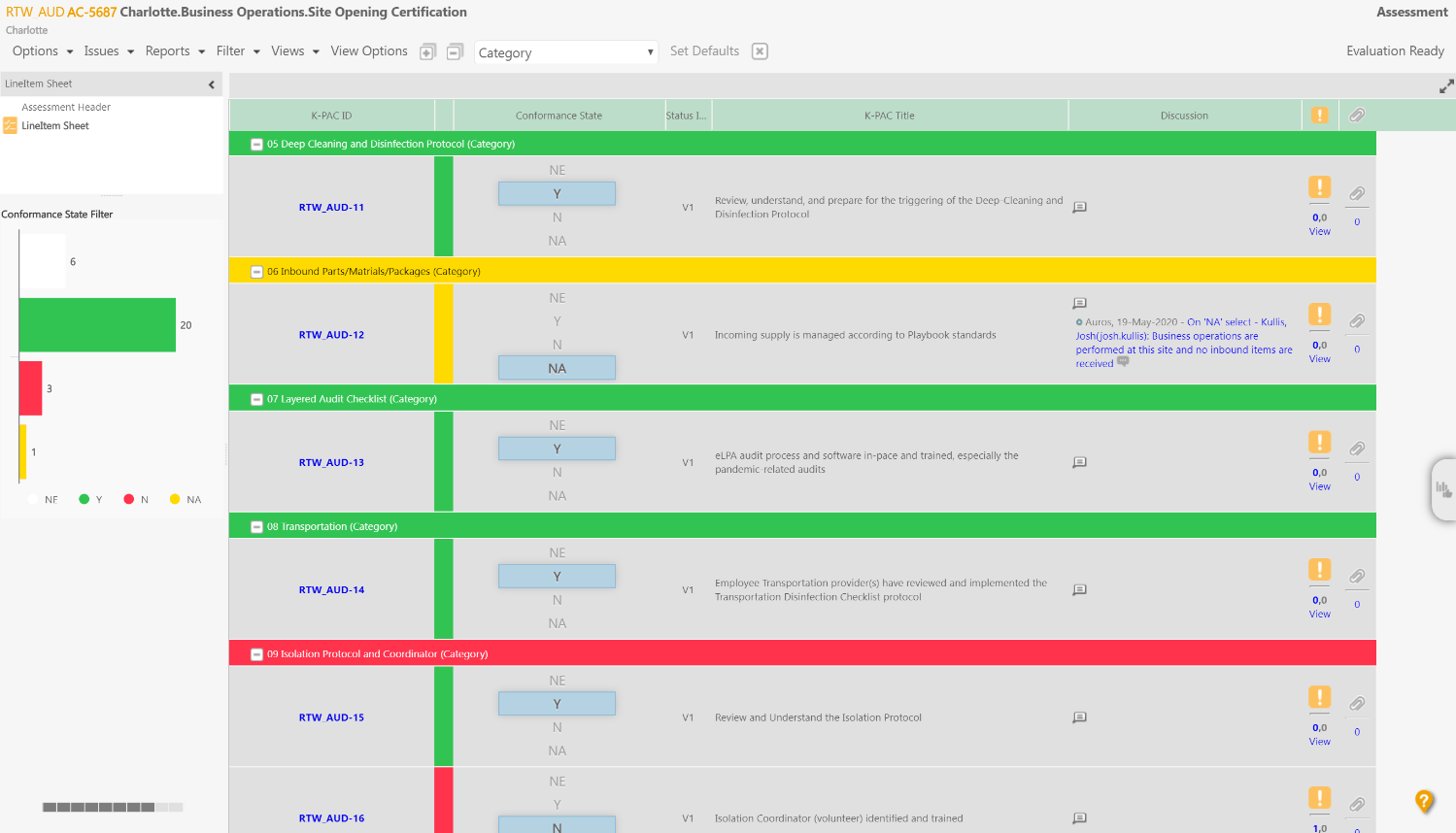This screenshot has width=1456, height=833.
Task: Open attachments paperclip for RTW_AUD-11
Action: coord(1357,194)
